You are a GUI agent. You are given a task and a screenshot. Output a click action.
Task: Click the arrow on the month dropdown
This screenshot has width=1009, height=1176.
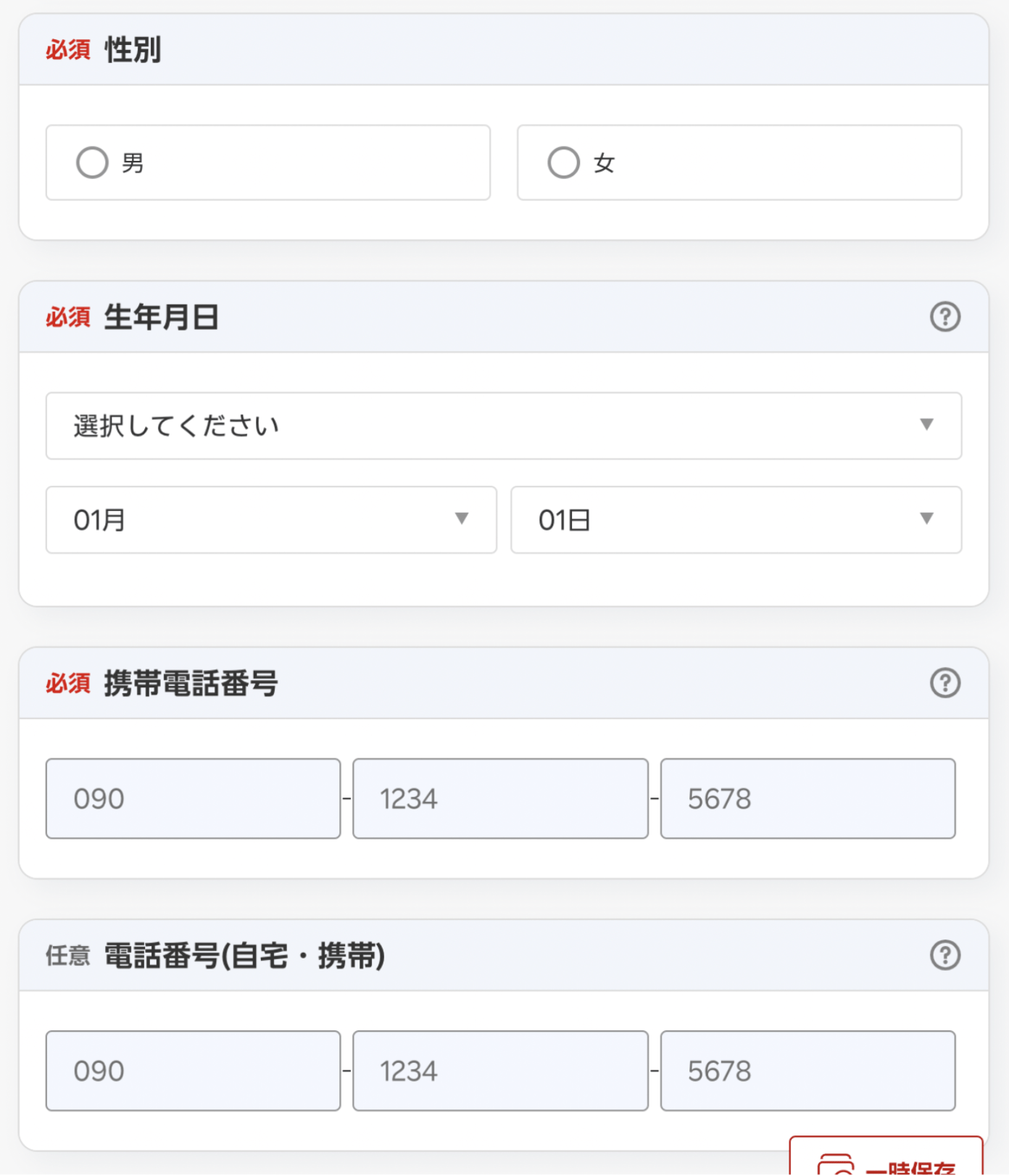pos(462,518)
